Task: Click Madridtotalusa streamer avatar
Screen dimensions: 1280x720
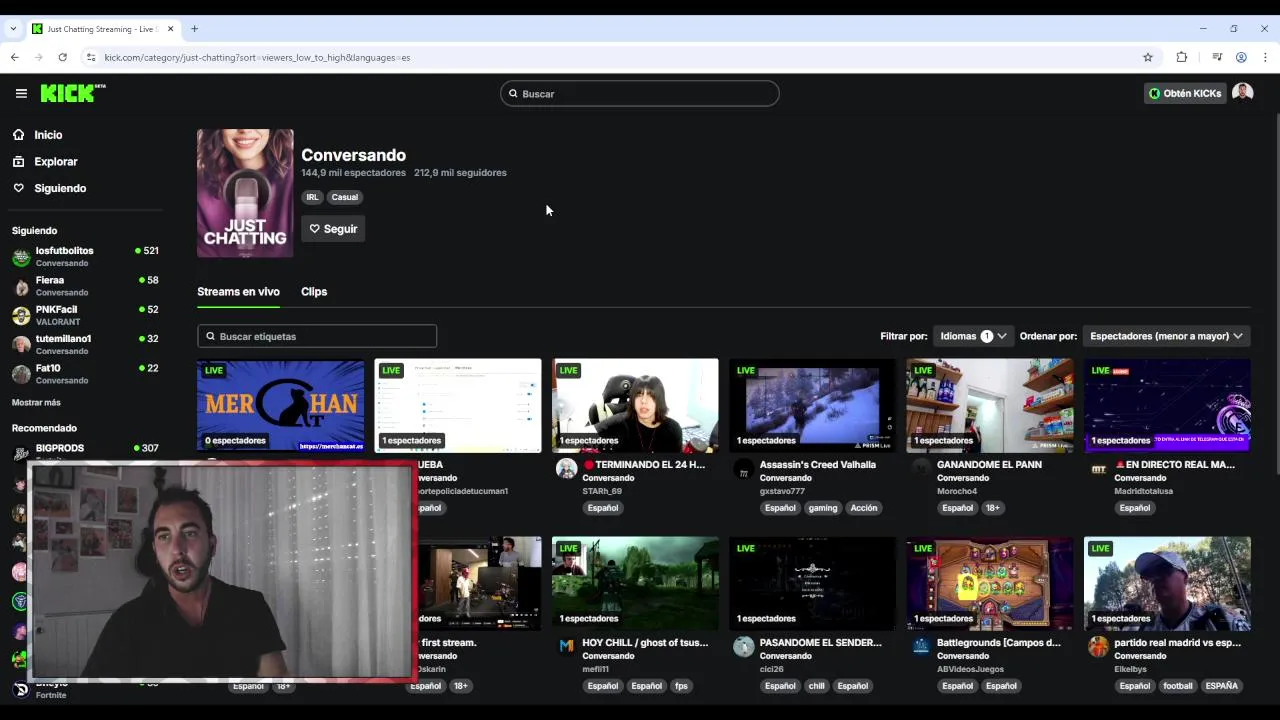Action: pos(1098,469)
